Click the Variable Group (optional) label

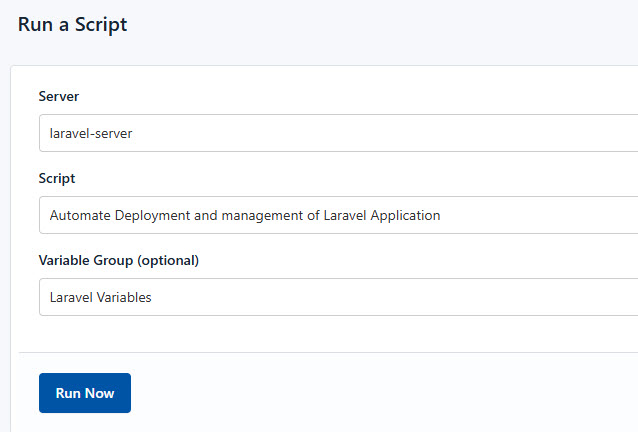point(119,260)
